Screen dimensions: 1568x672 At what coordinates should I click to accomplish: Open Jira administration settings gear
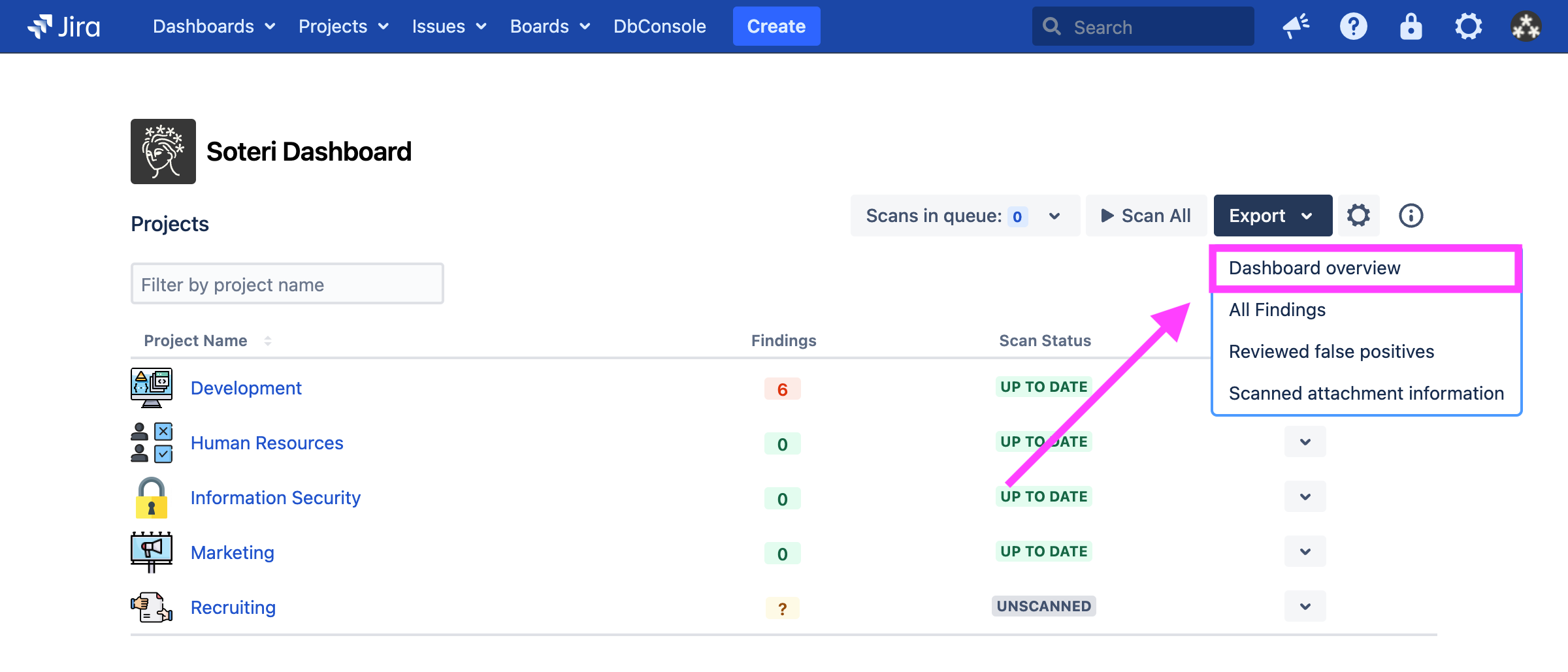pyautogui.click(x=1469, y=26)
